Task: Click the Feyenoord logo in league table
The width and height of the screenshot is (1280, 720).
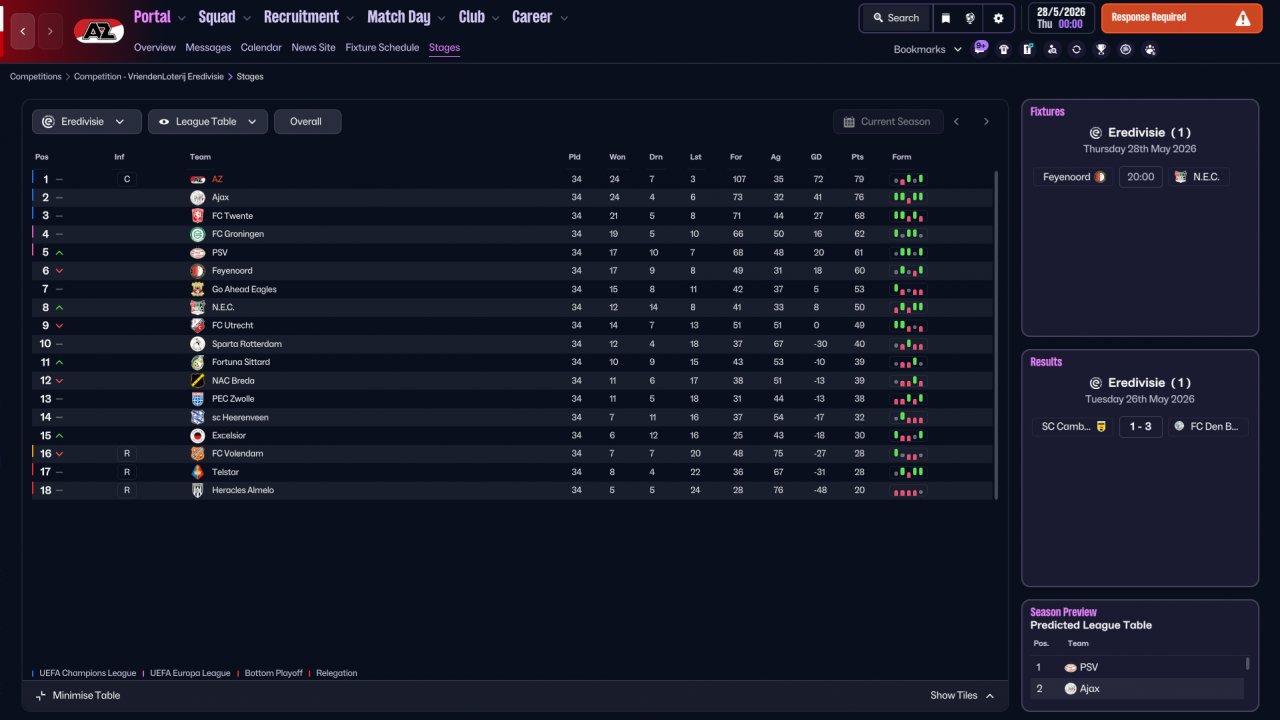Action: [x=197, y=271]
